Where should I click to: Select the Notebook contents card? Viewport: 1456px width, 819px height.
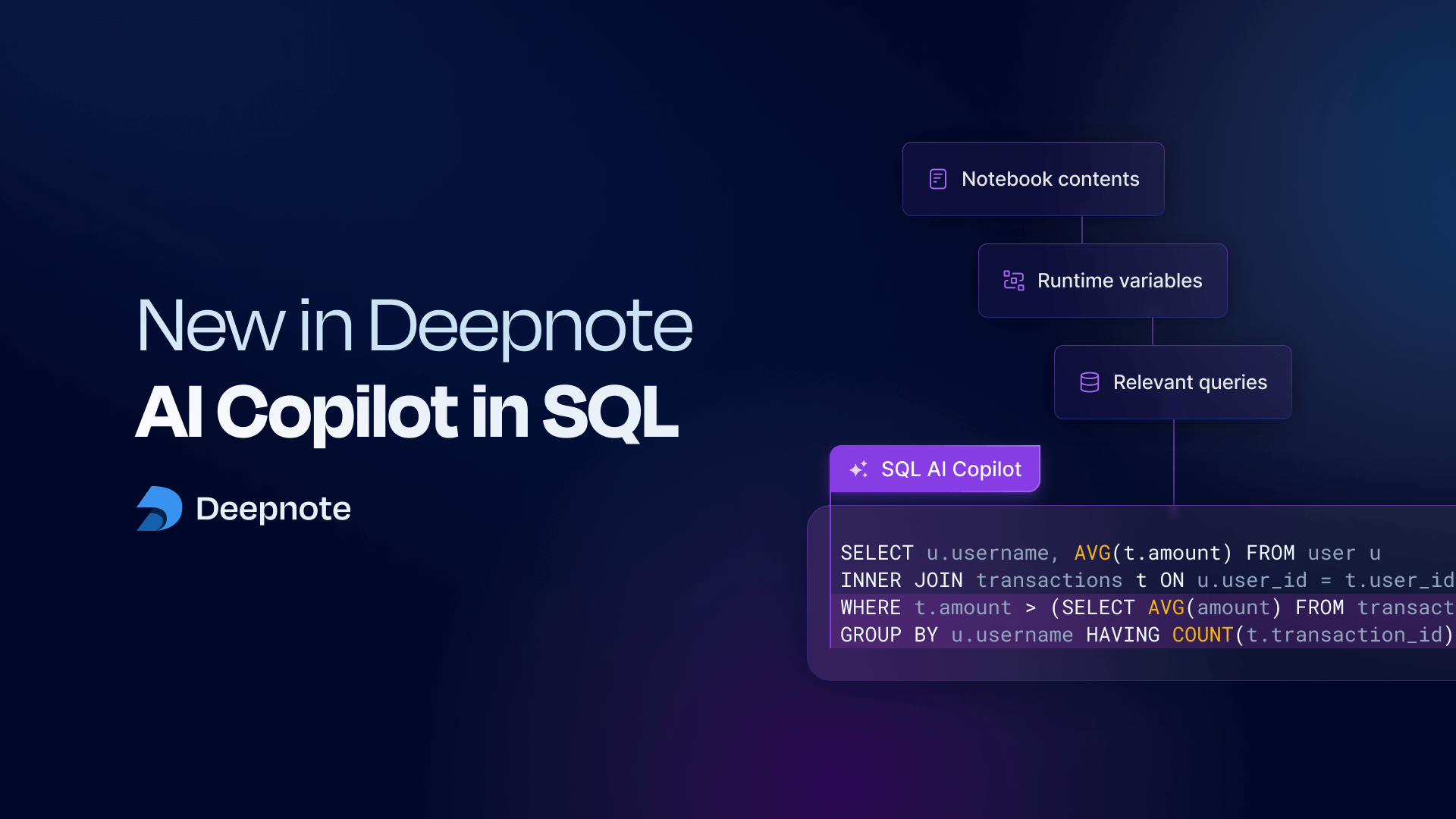[x=1033, y=179]
